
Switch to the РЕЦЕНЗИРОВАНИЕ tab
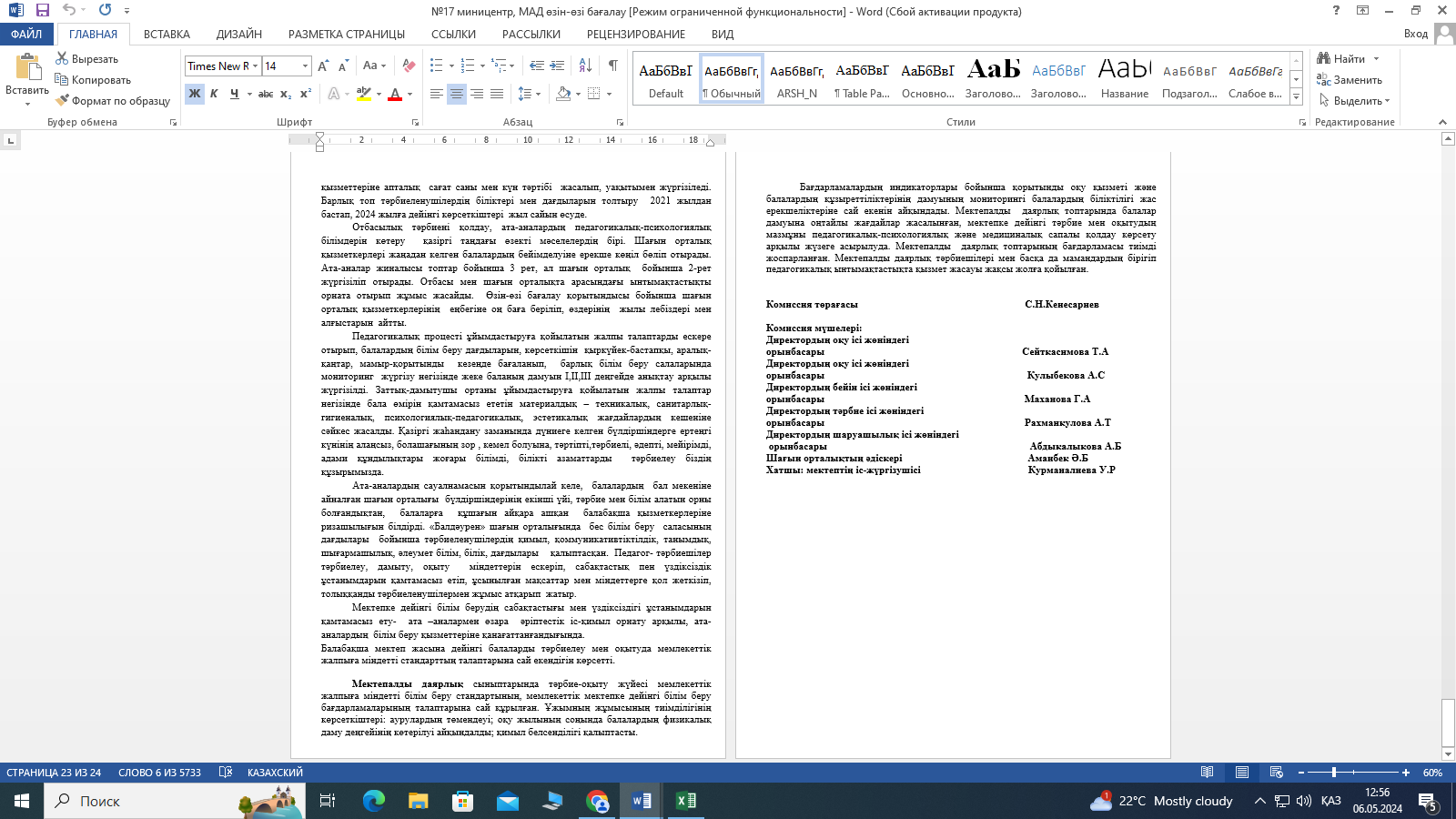coord(636,34)
